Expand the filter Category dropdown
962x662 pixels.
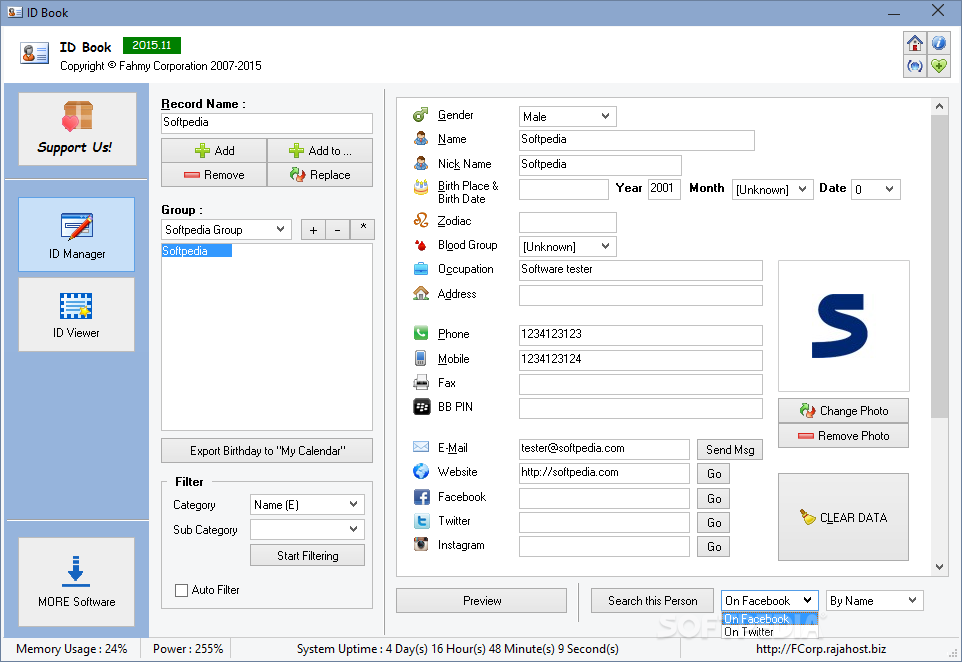point(307,504)
